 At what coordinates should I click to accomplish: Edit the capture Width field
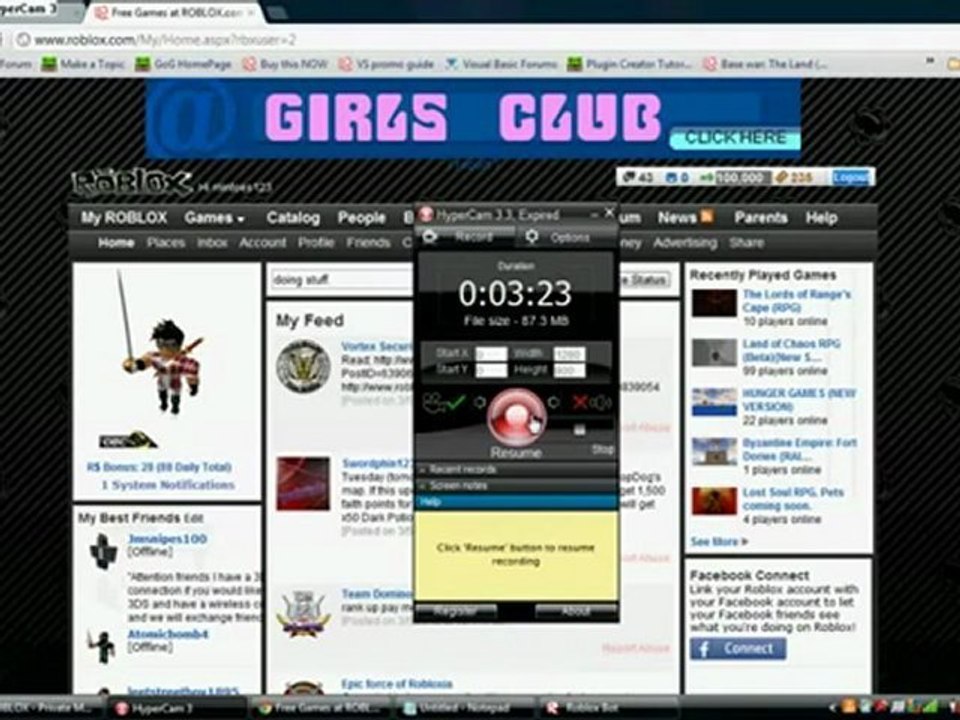[x=569, y=354]
